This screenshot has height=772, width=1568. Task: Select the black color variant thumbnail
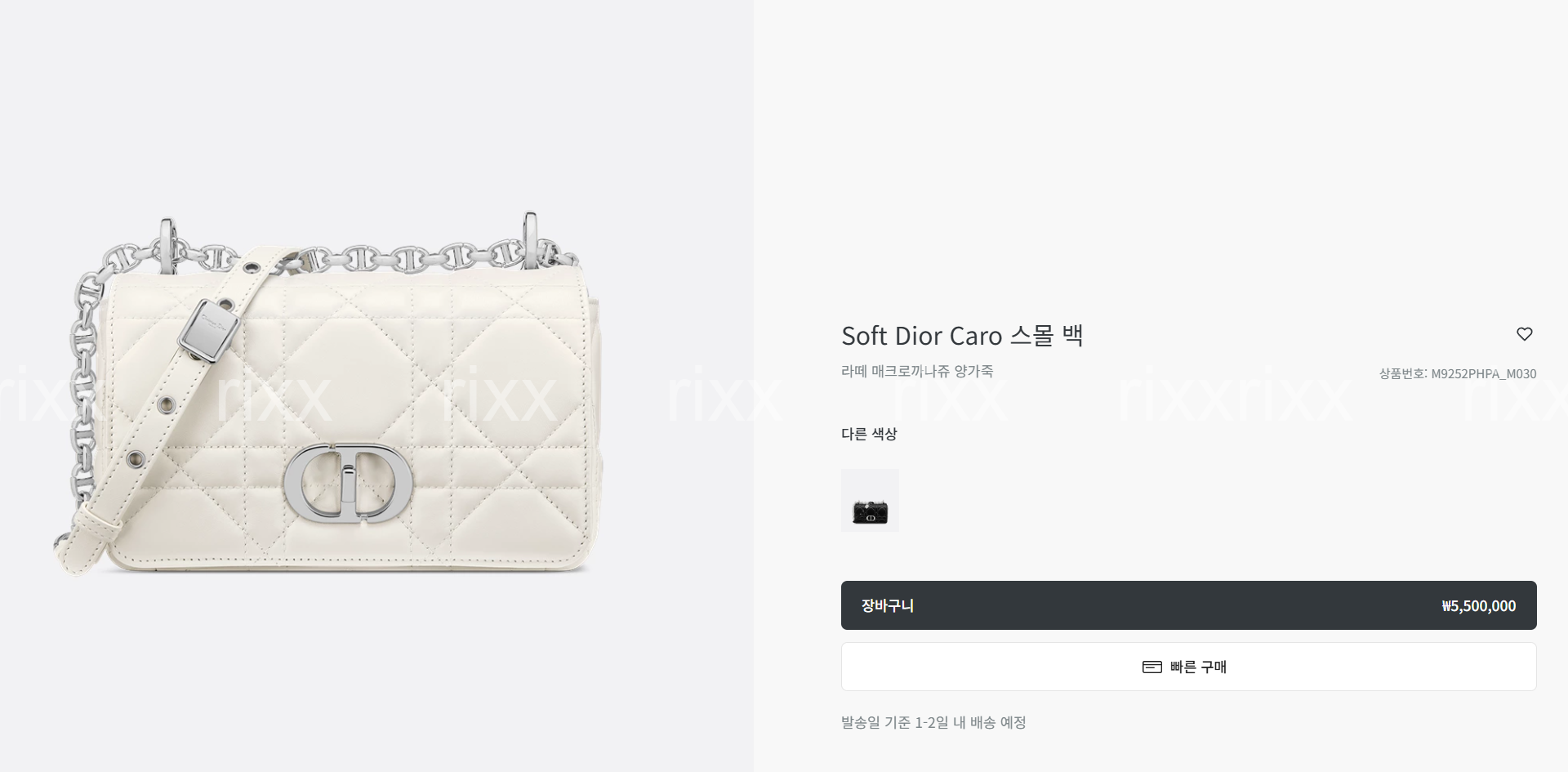[x=870, y=500]
